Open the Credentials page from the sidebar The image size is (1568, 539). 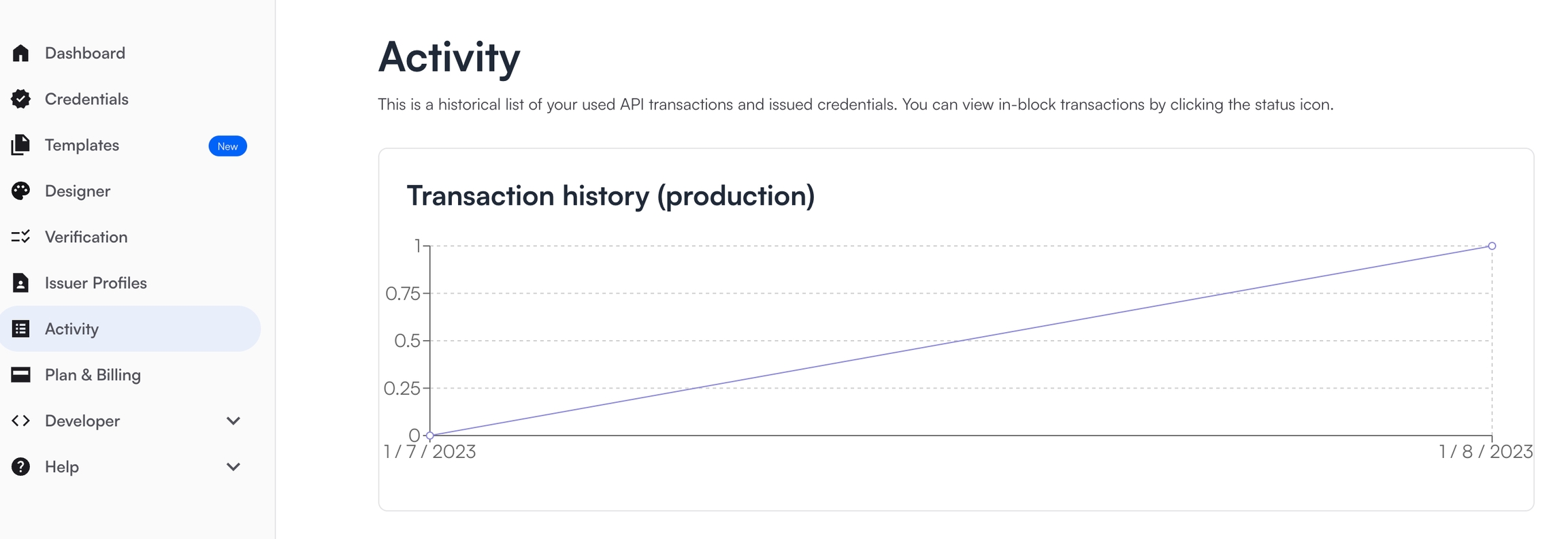[86, 99]
